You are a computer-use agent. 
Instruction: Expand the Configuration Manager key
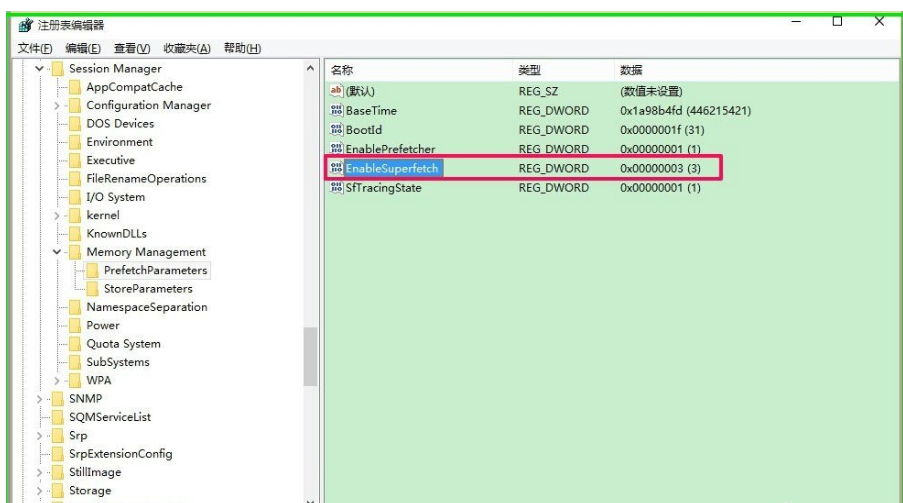57,106
